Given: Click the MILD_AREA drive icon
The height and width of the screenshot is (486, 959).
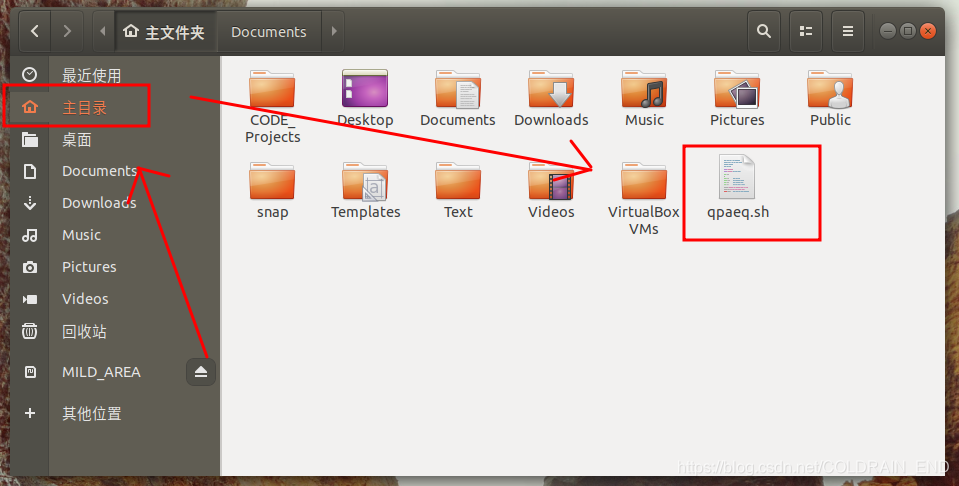Looking at the screenshot, I should 29,372.
